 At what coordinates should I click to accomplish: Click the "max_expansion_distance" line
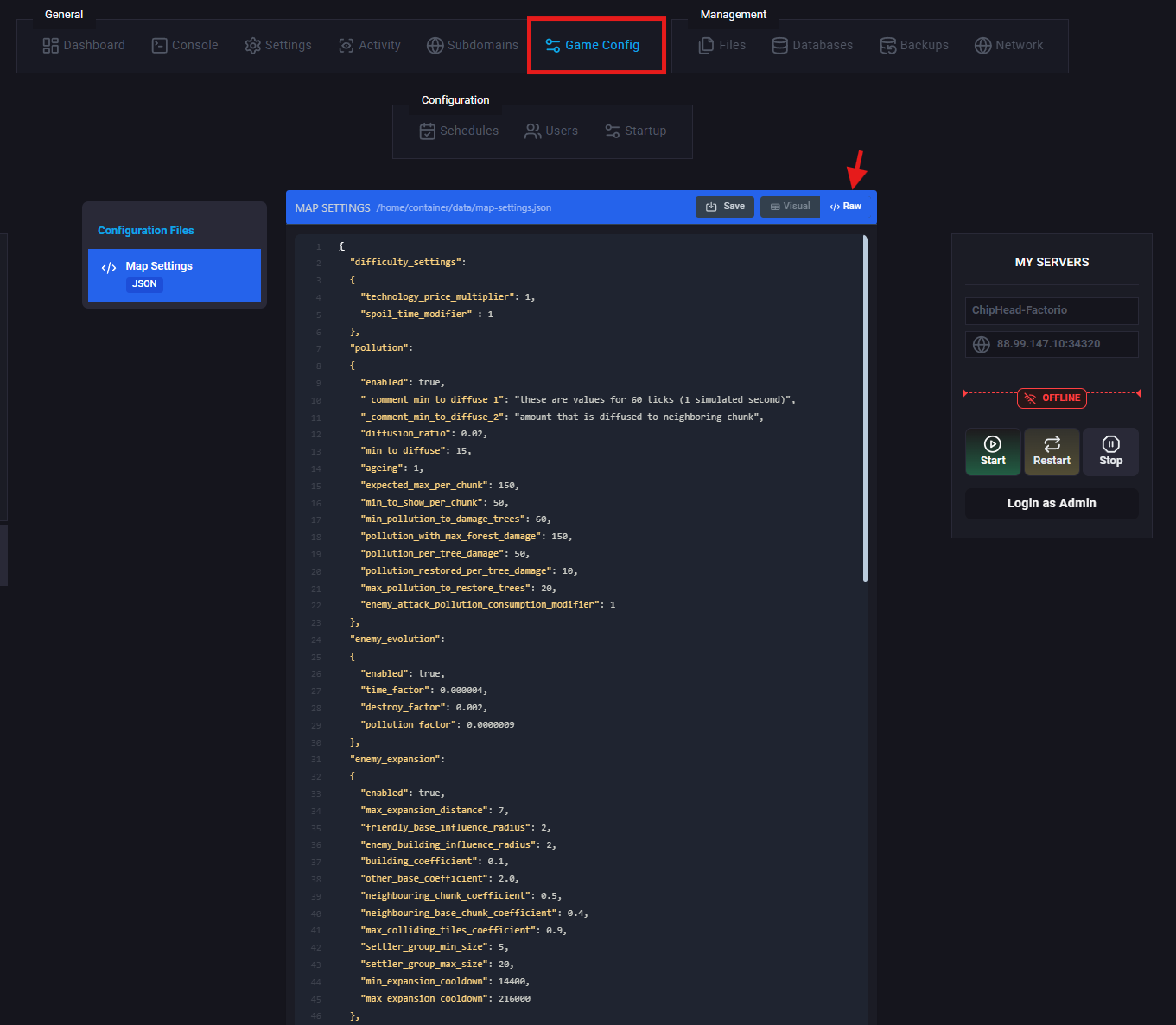tap(435, 811)
